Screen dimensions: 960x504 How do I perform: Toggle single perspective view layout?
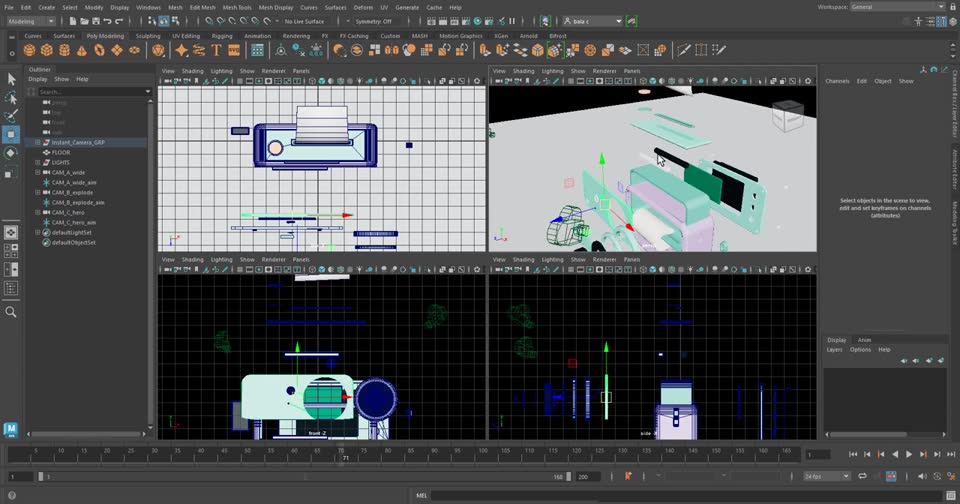(11, 232)
